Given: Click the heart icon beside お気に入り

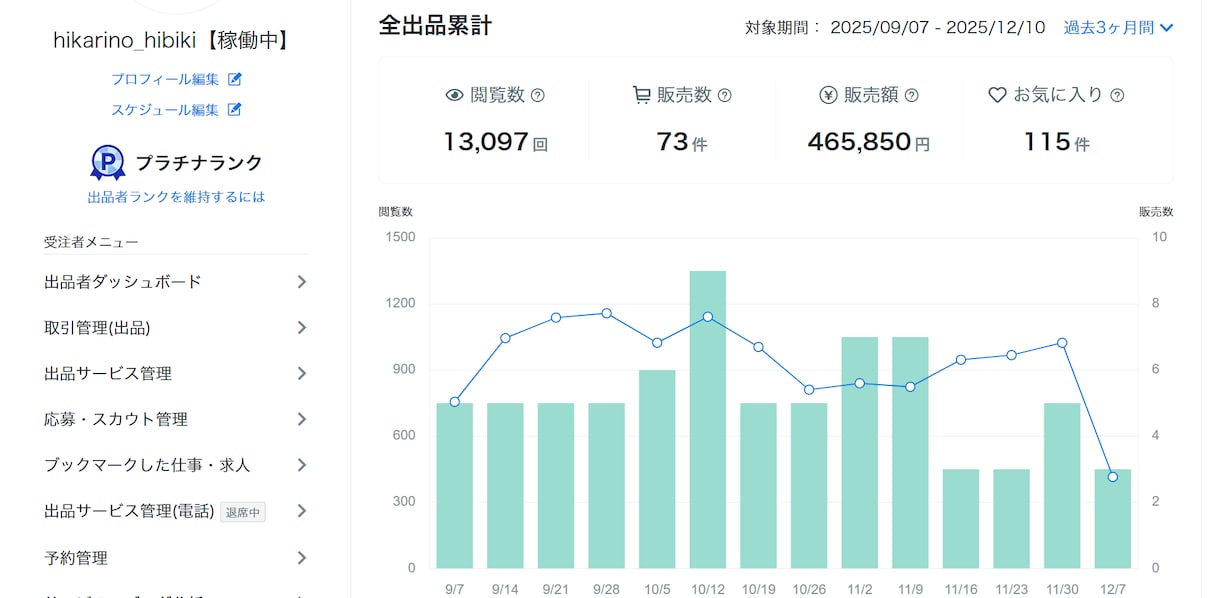Looking at the screenshot, I should [997, 95].
